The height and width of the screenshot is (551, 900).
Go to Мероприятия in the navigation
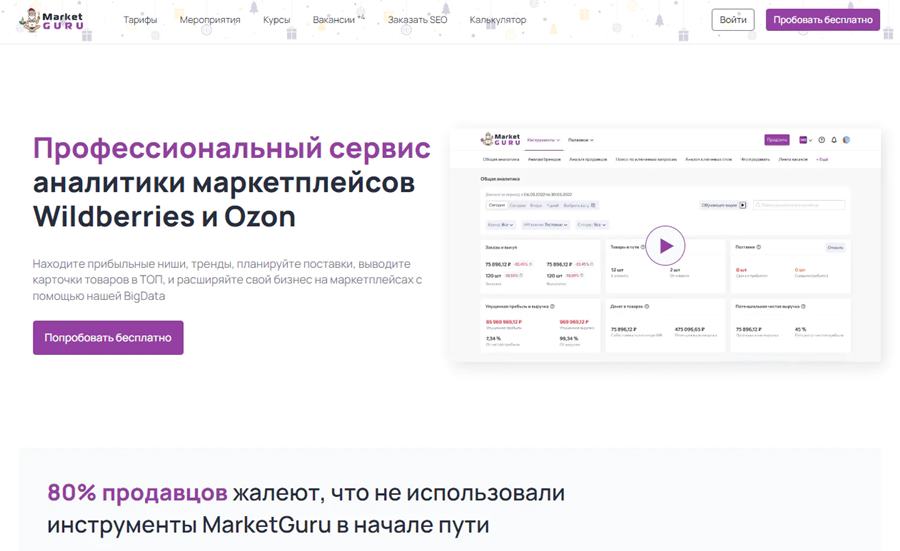[x=210, y=20]
